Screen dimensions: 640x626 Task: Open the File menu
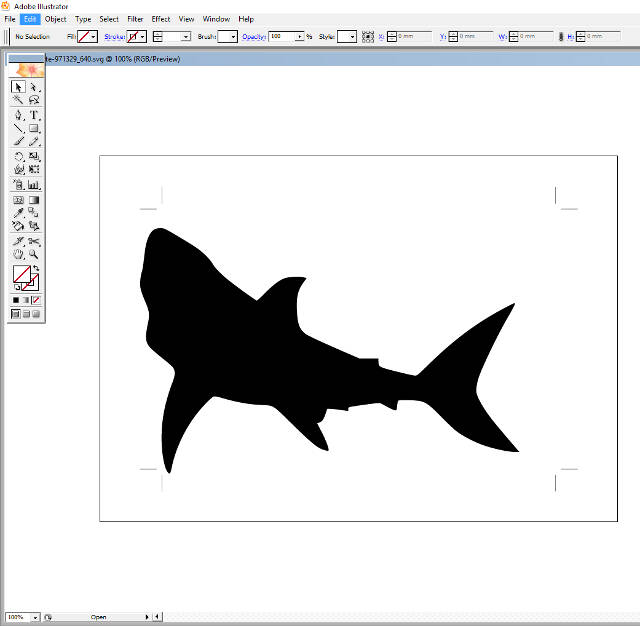pos(10,19)
